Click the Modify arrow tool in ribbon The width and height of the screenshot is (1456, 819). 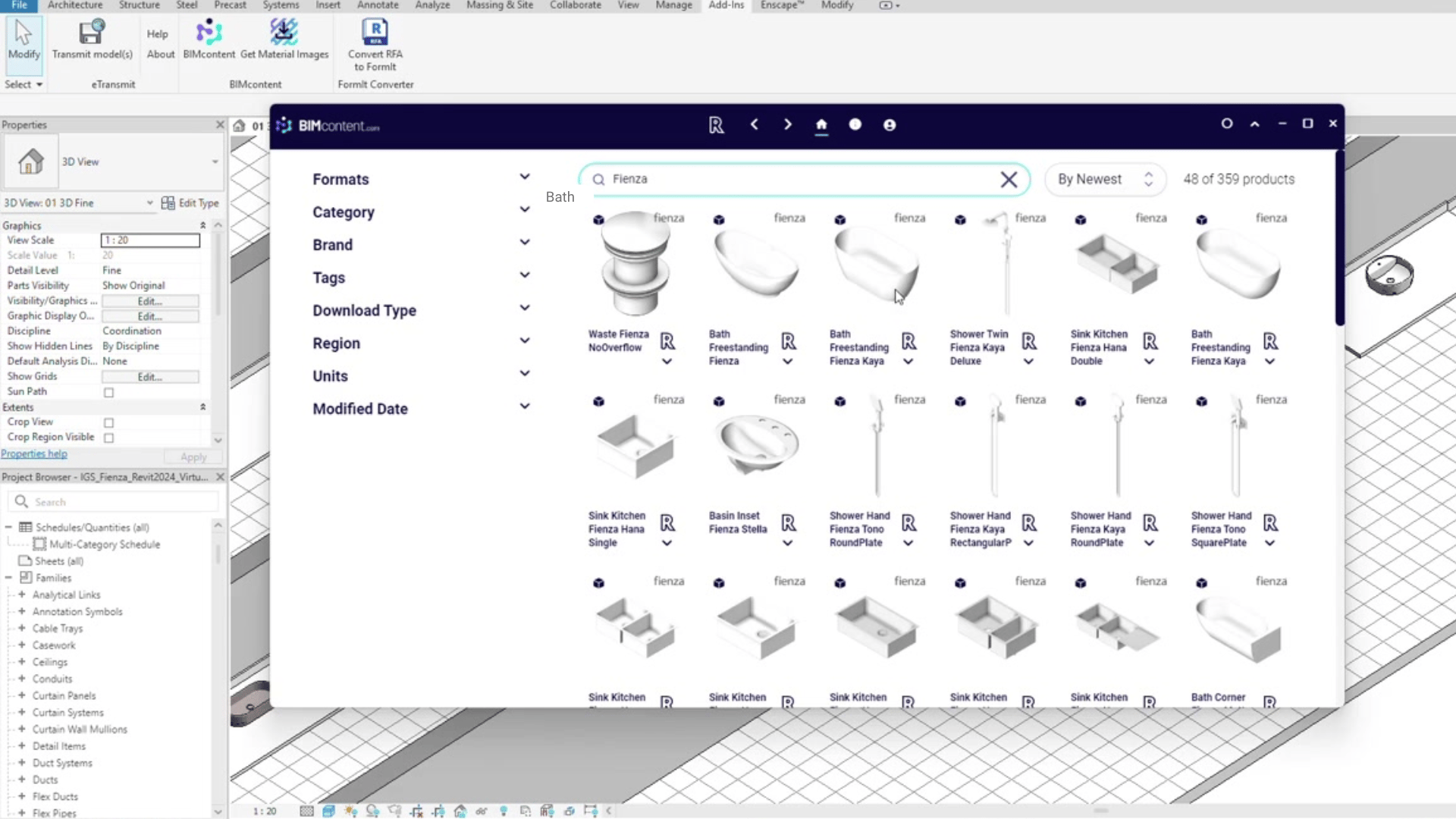[24, 39]
